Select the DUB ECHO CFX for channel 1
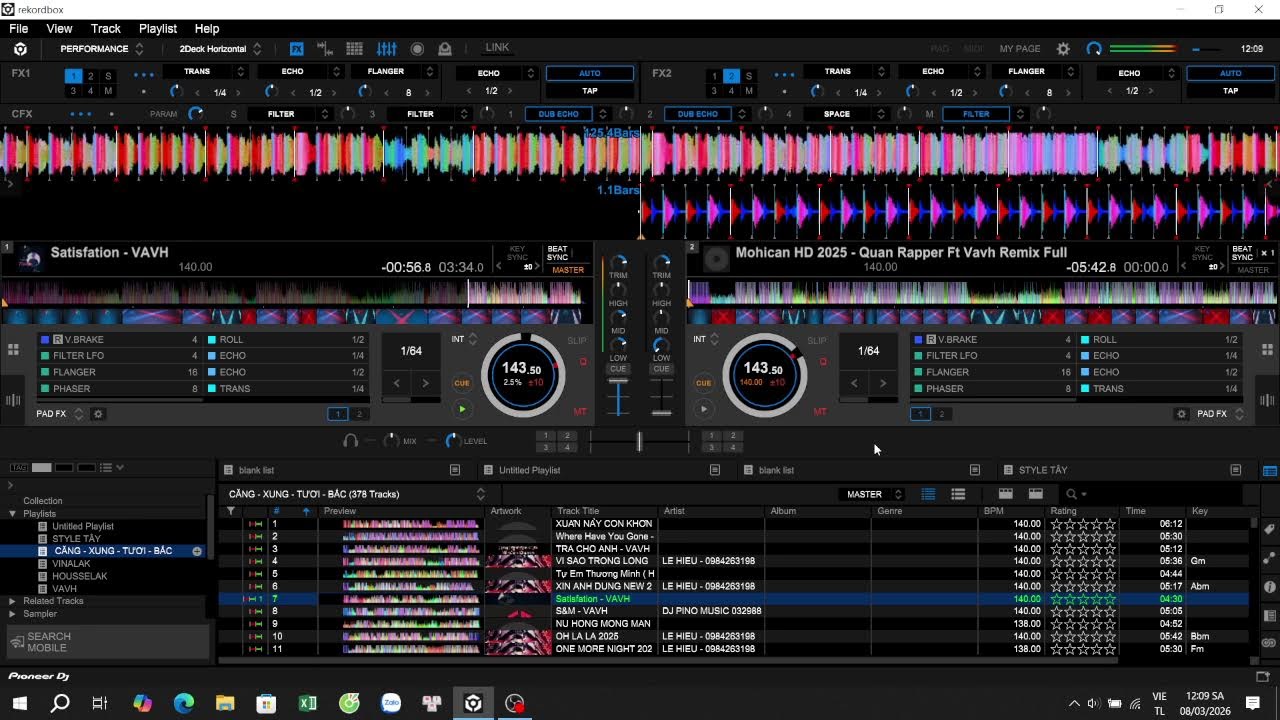1280x720 pixels. [x=558, y=114]
